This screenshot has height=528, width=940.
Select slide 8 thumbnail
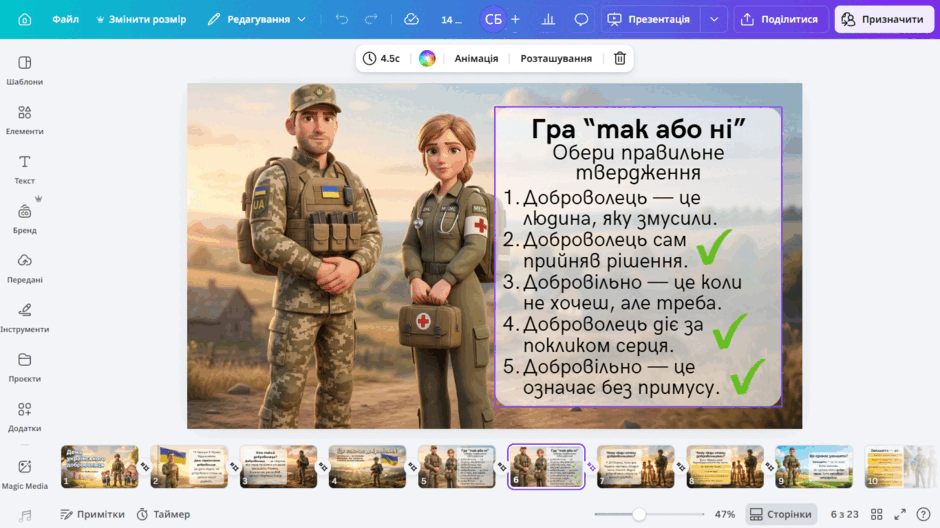coord(725,466)
